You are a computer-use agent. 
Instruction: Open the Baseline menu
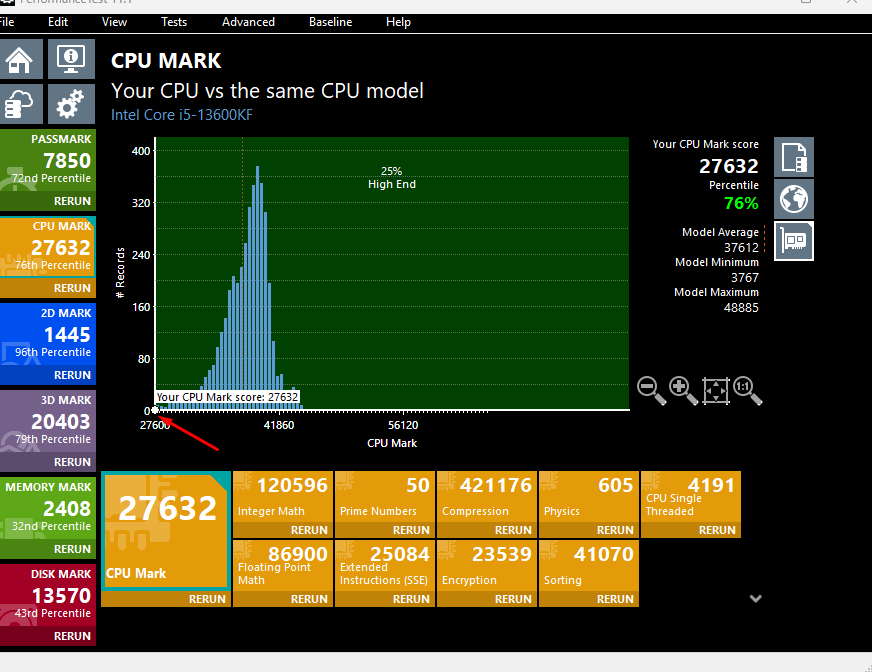click(x=330, y=22)
